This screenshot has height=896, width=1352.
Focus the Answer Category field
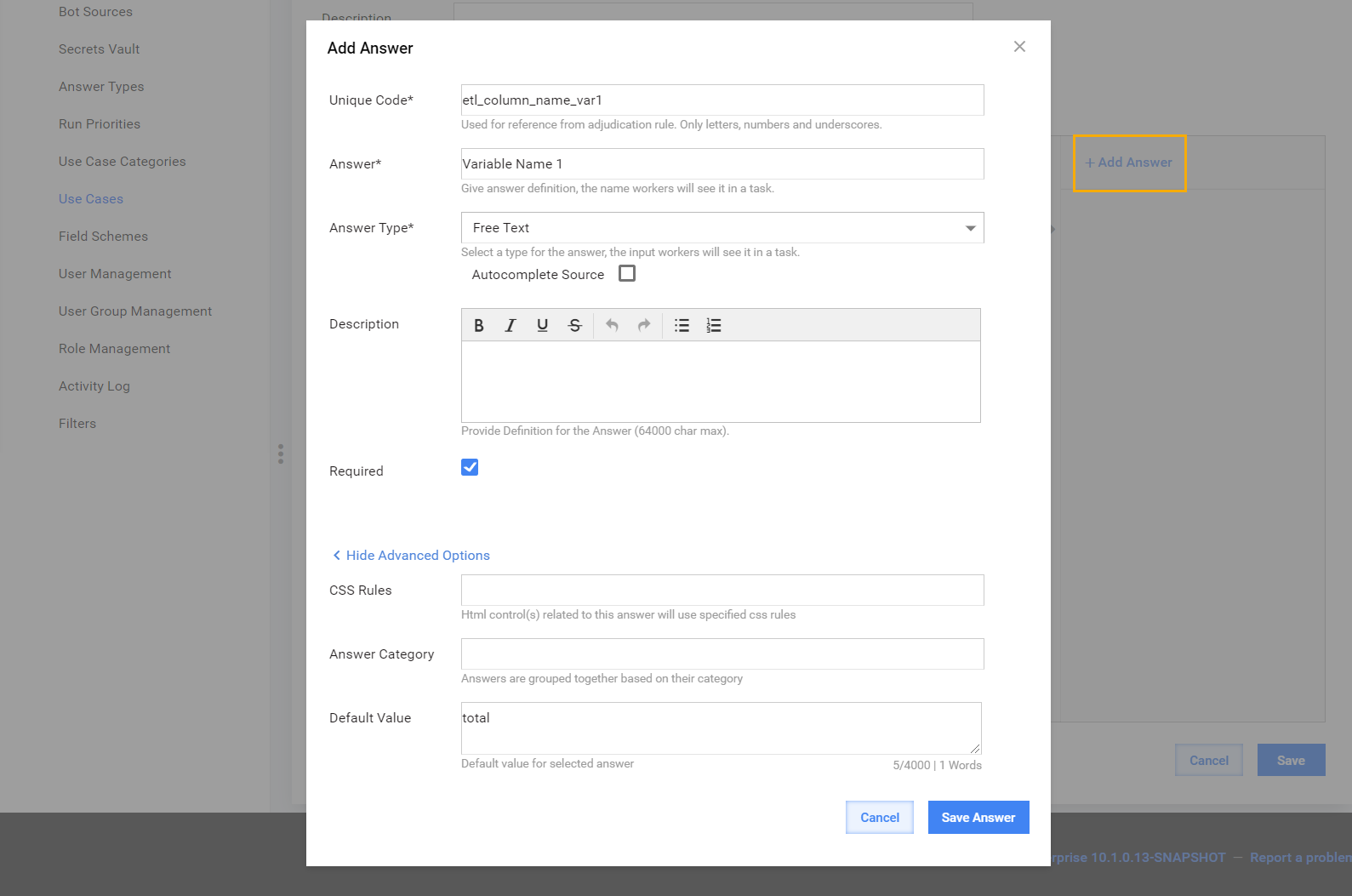coord(722,654)
